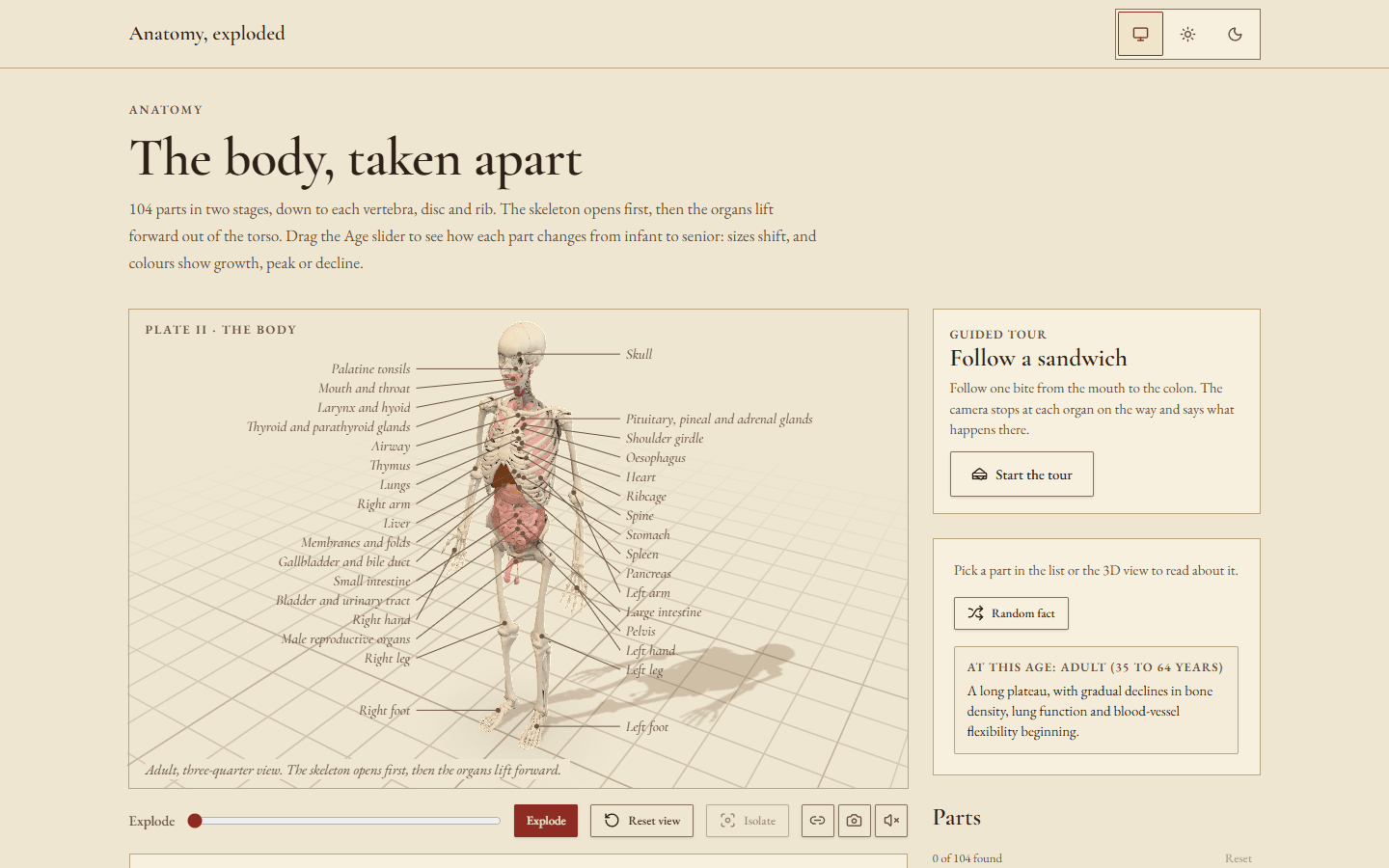The width and height of the screenshot is (1389, 868).
Task: Select the Spine label
Action: pyautogui.click(x=640, y=516)
